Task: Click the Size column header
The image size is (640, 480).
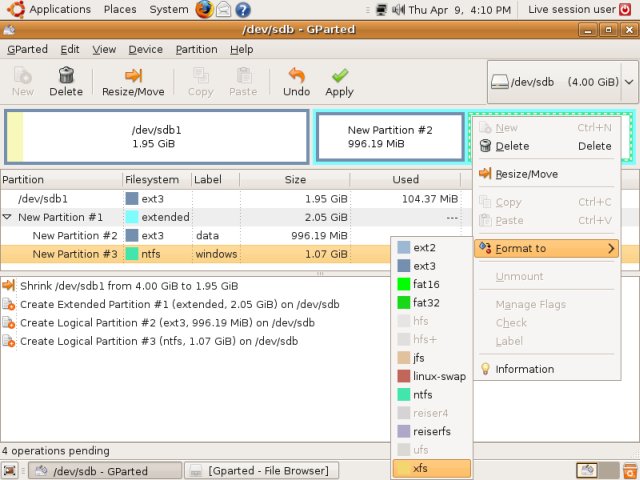Action: (295, 180)
